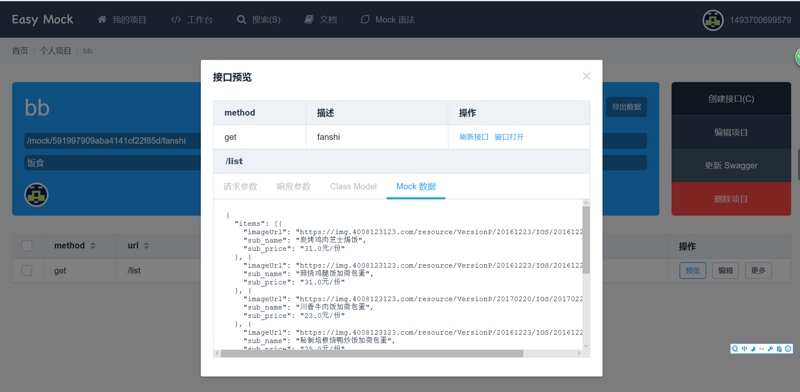This screenshot has height=392, width=800.
Task: Toggle the select-all checkbox in table header
Action: click(x=27, y=246)
